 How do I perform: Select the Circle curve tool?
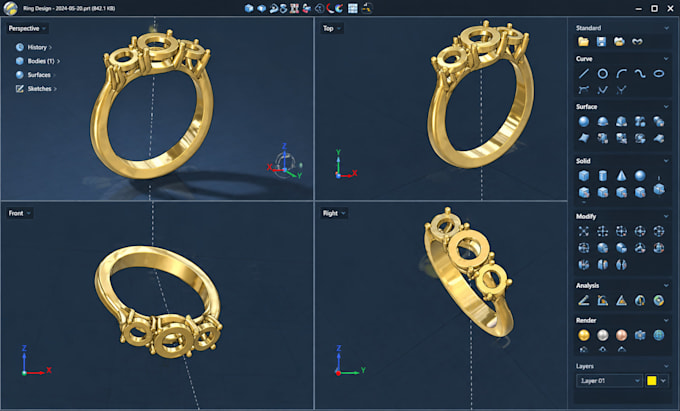(x=602, y=74)
